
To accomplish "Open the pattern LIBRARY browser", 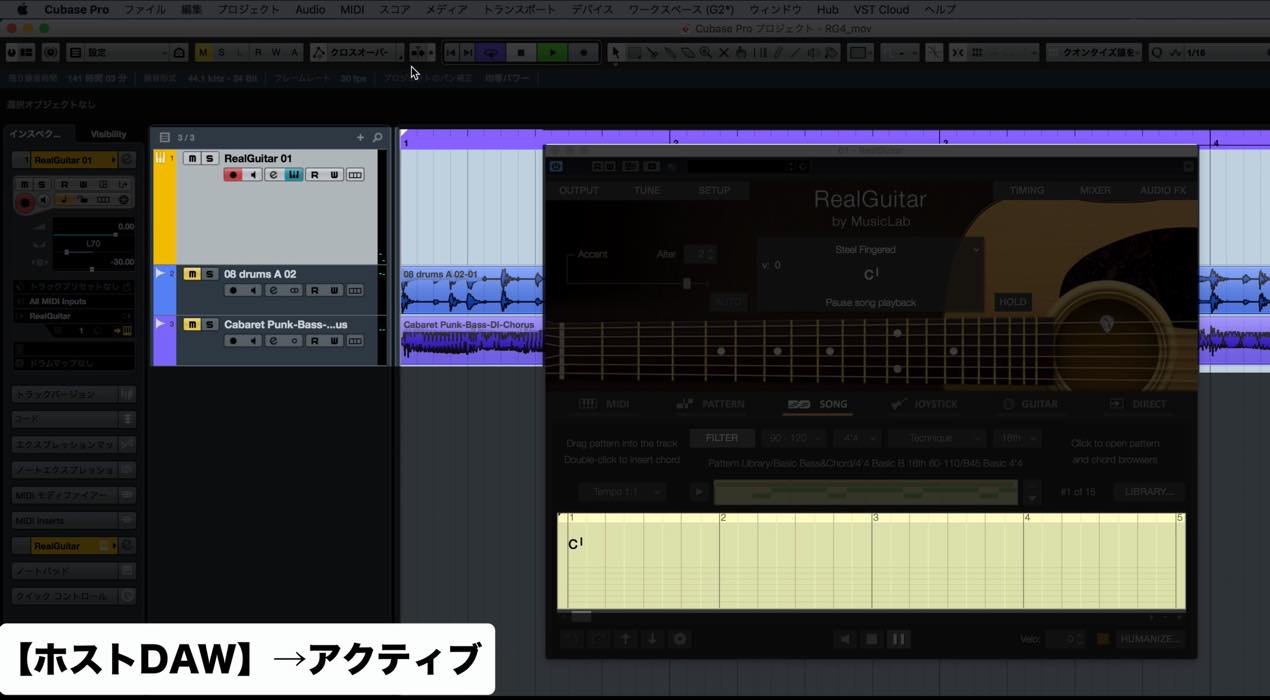I will [x=1148, y=492].
